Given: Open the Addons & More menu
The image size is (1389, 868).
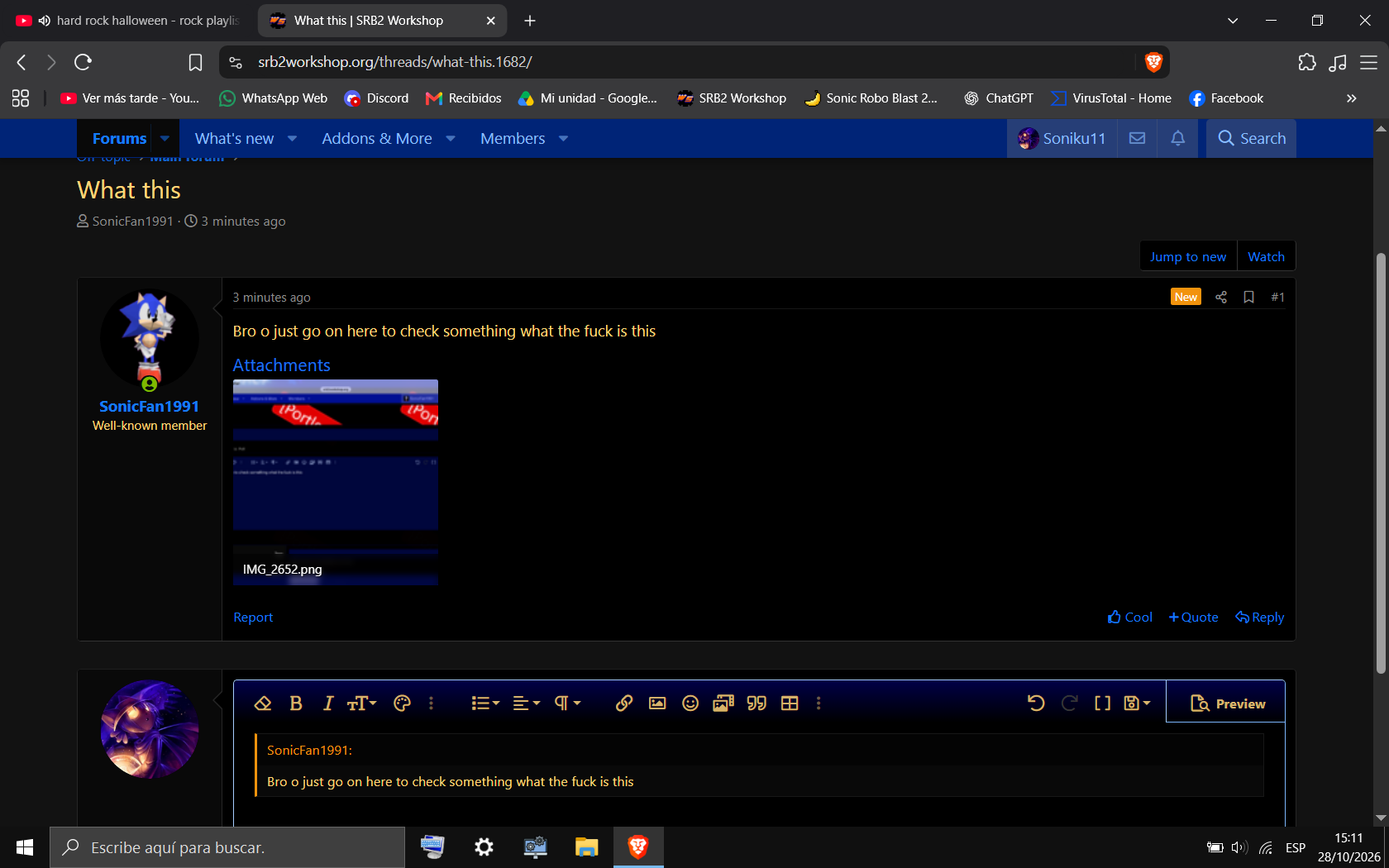Looking at the screenshot, I should coord(377,139).
